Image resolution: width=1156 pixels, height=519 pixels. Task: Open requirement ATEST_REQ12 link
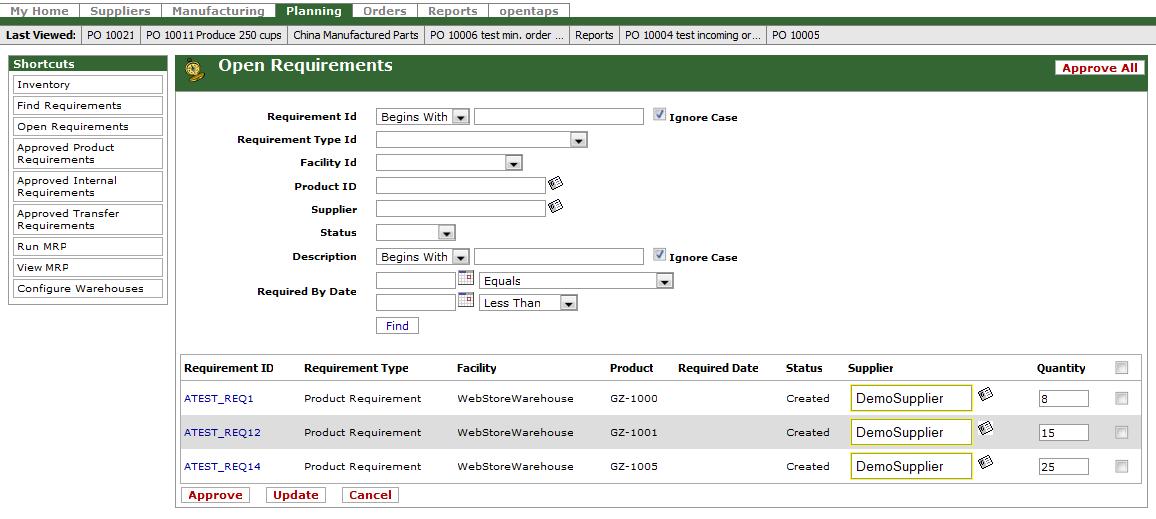222,433
